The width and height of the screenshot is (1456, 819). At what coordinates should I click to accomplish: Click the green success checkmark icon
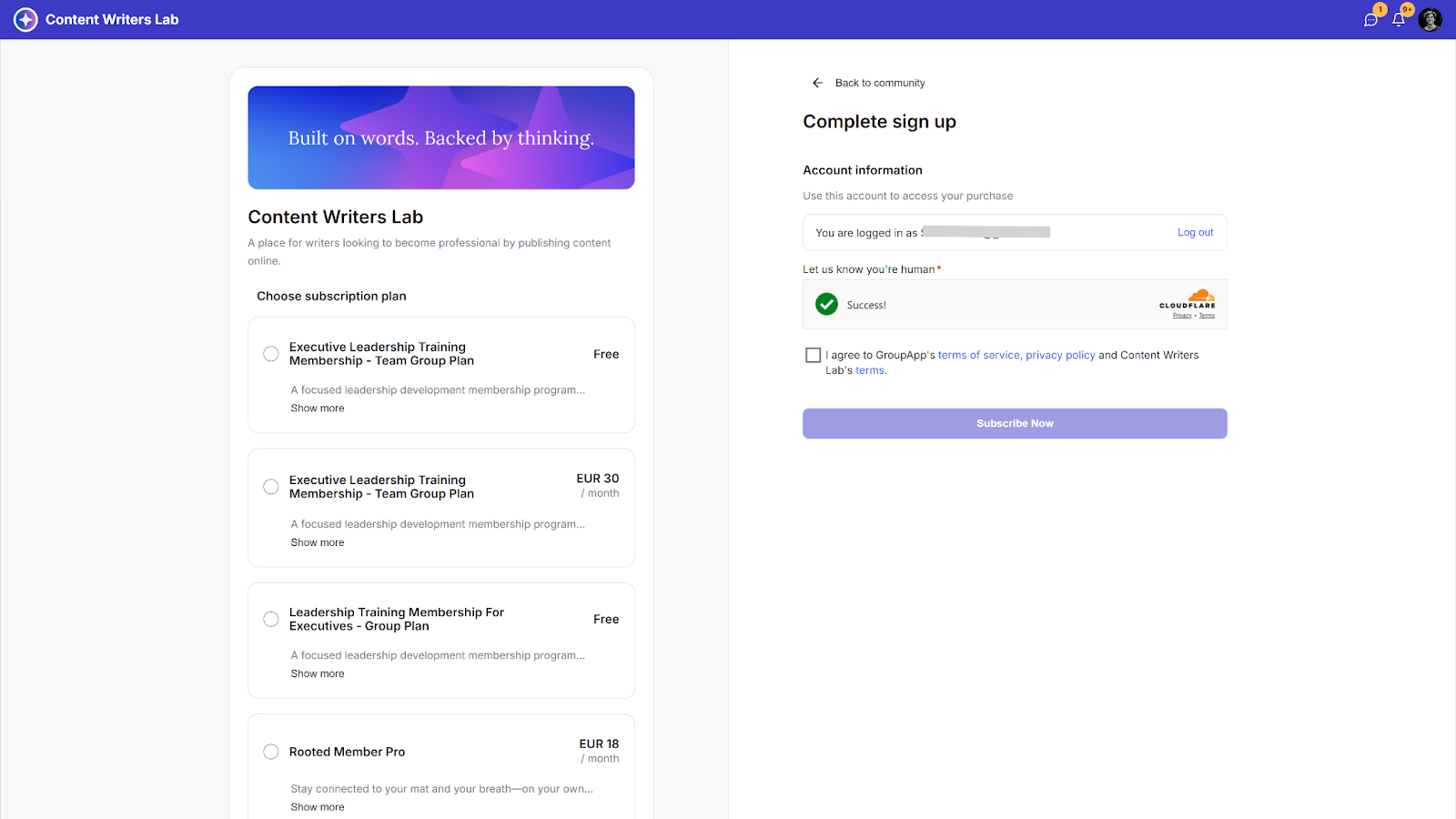pyautogui.click(x=826, y=305)
